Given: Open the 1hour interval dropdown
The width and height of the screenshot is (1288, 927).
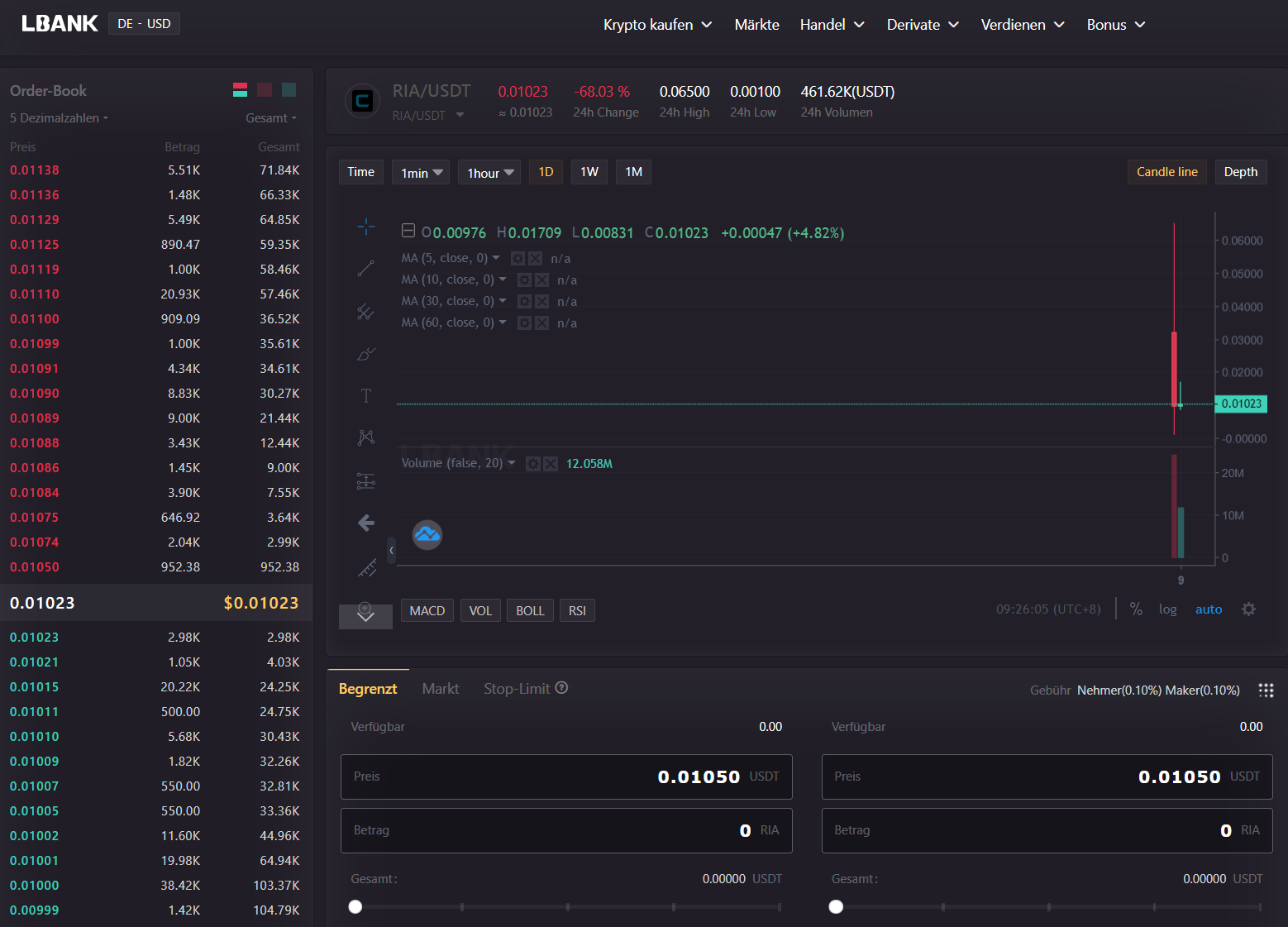Looking at the screenshot, I should [489, 172].
